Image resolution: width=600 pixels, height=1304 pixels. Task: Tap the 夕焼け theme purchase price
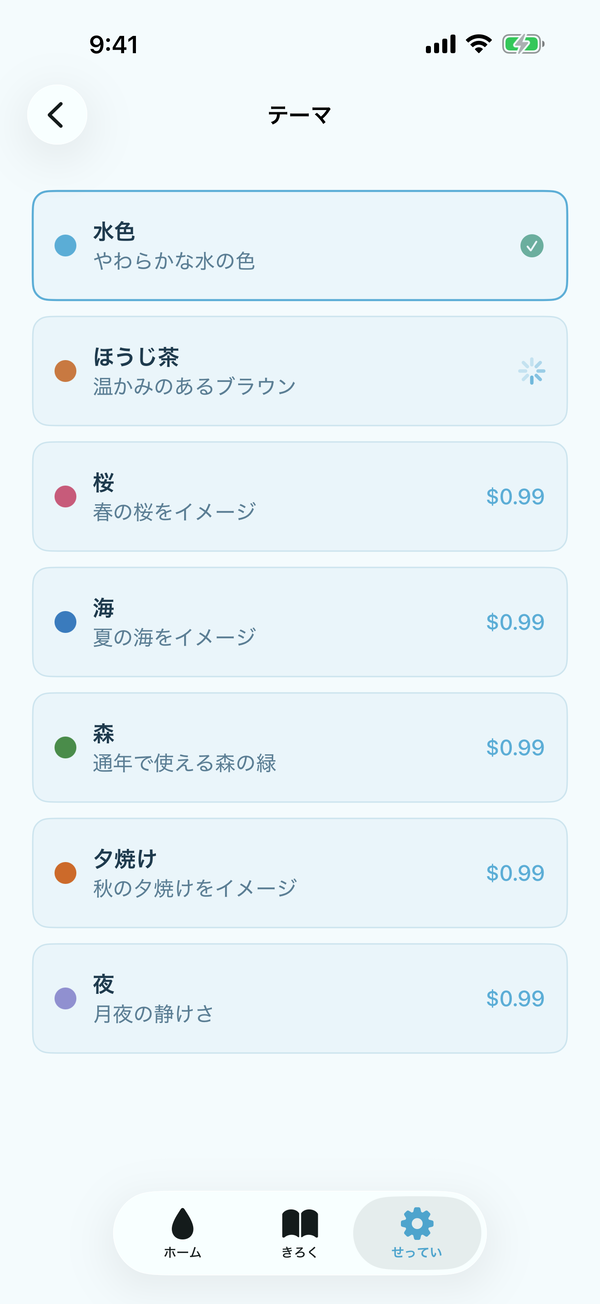517,873
